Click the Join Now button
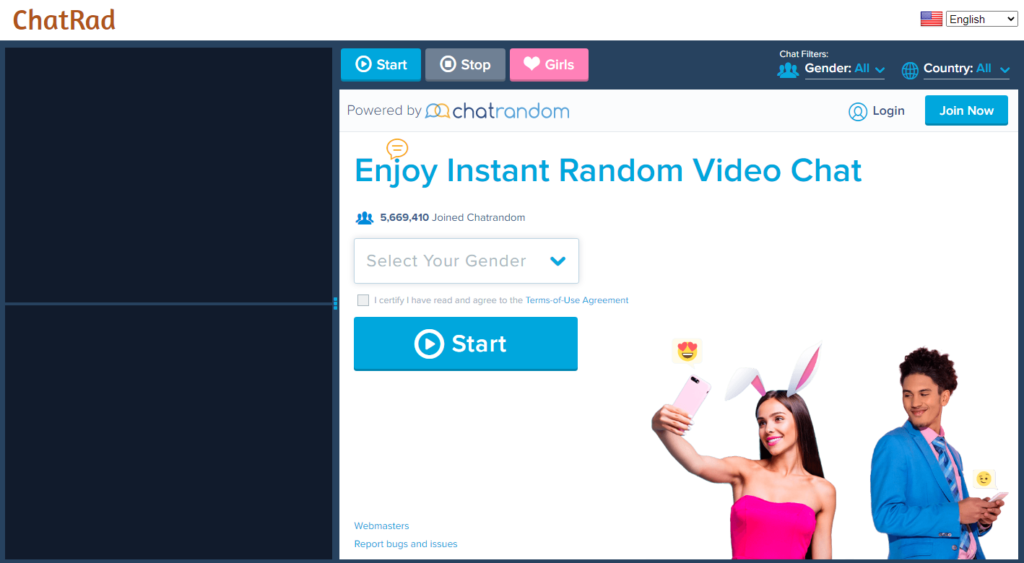The width and height of the screenshot is (1024, 563). pos(967,110)
